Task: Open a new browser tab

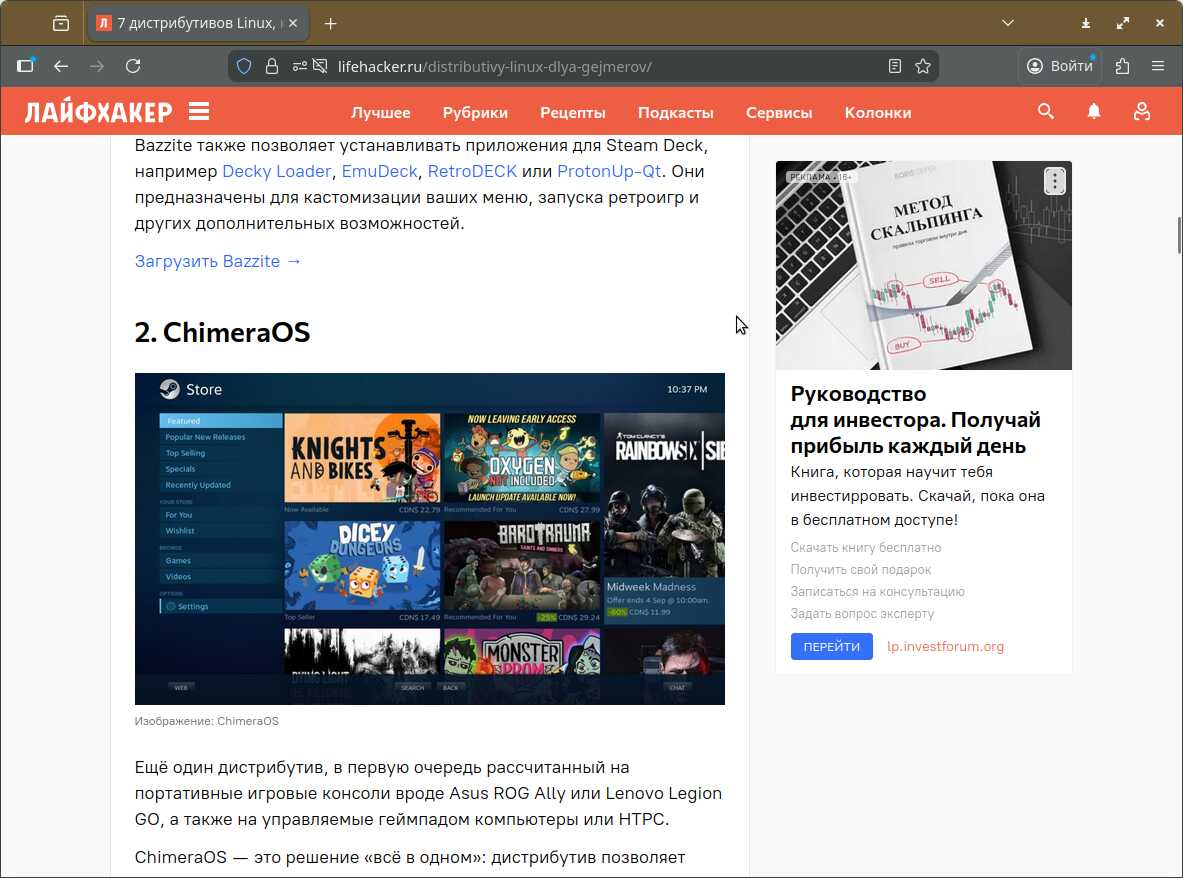Action: (x=330, y=23)
